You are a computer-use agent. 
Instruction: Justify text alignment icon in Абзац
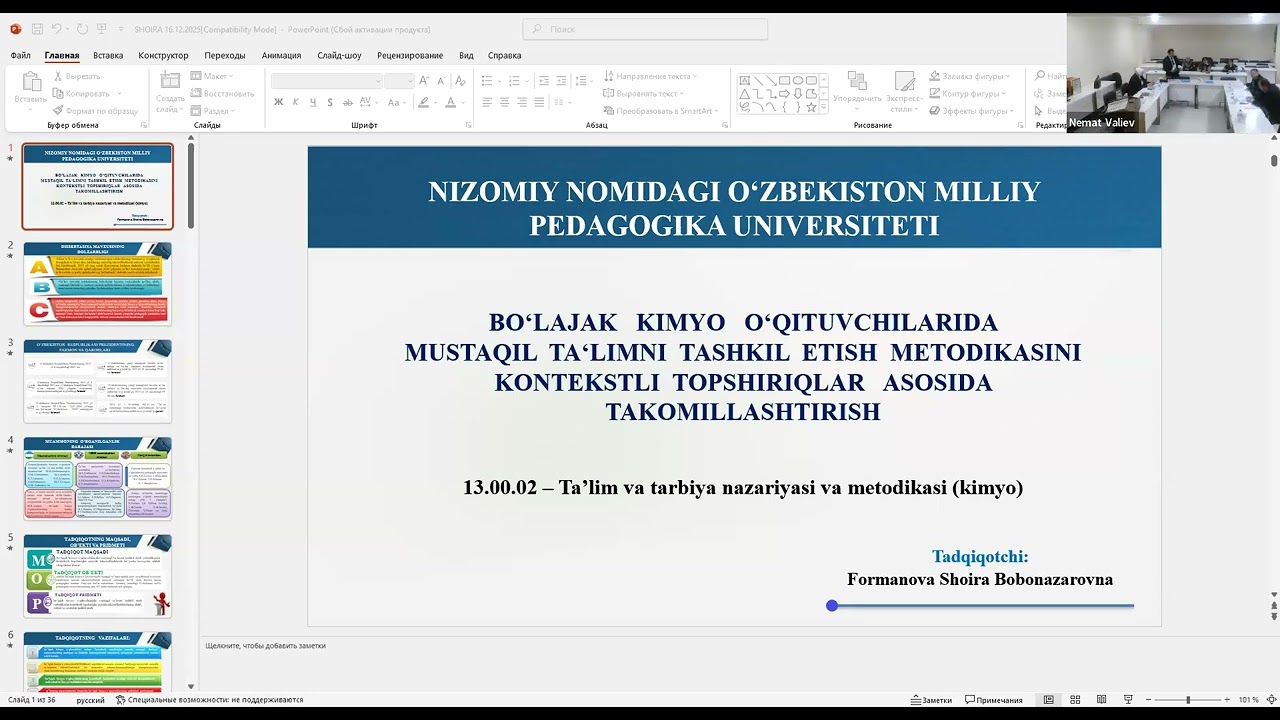pyautogui.click(x=539, y=102)
